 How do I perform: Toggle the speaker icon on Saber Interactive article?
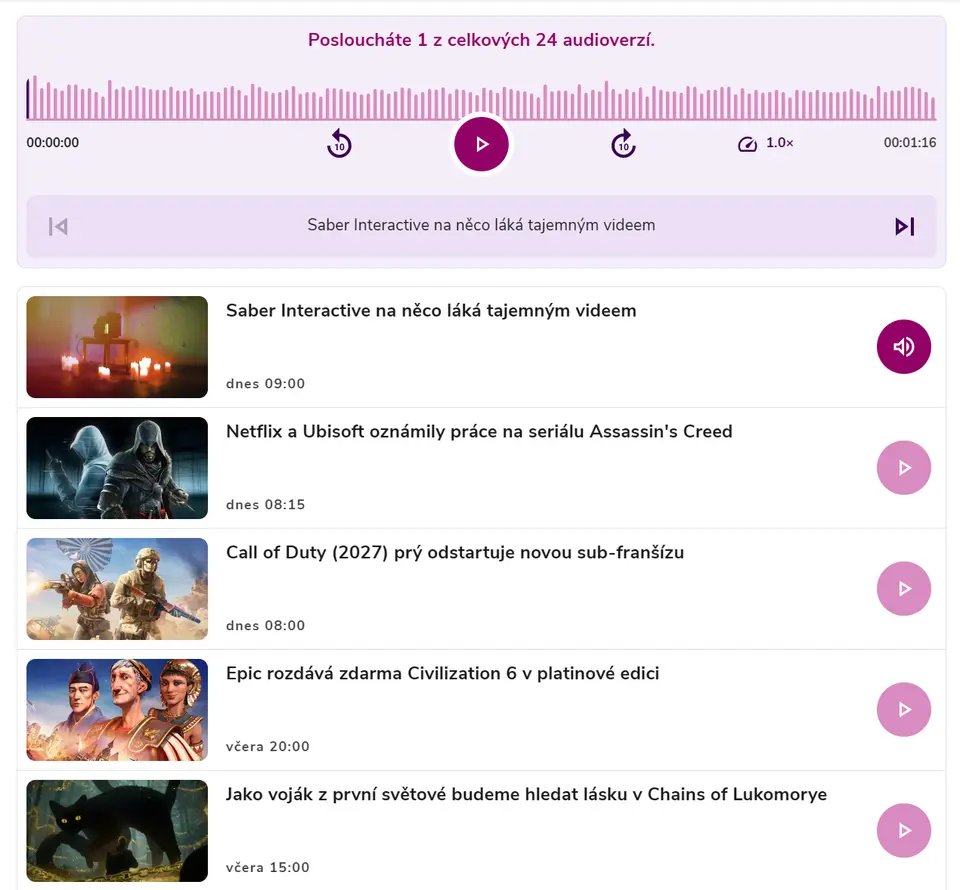(x=903, y=347)
